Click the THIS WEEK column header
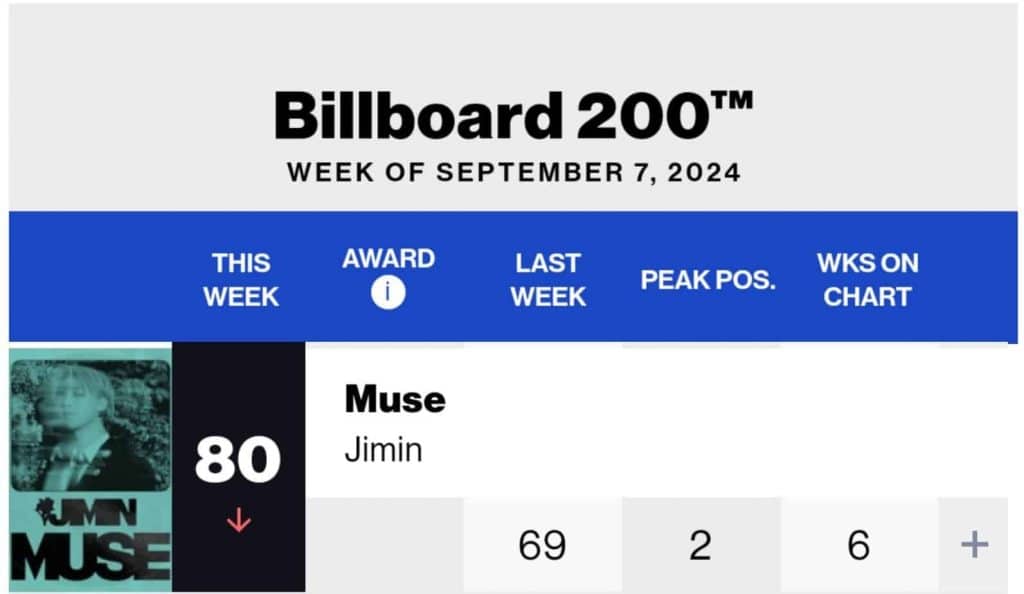Viewport: 1024px width, 594px height. 241,280
